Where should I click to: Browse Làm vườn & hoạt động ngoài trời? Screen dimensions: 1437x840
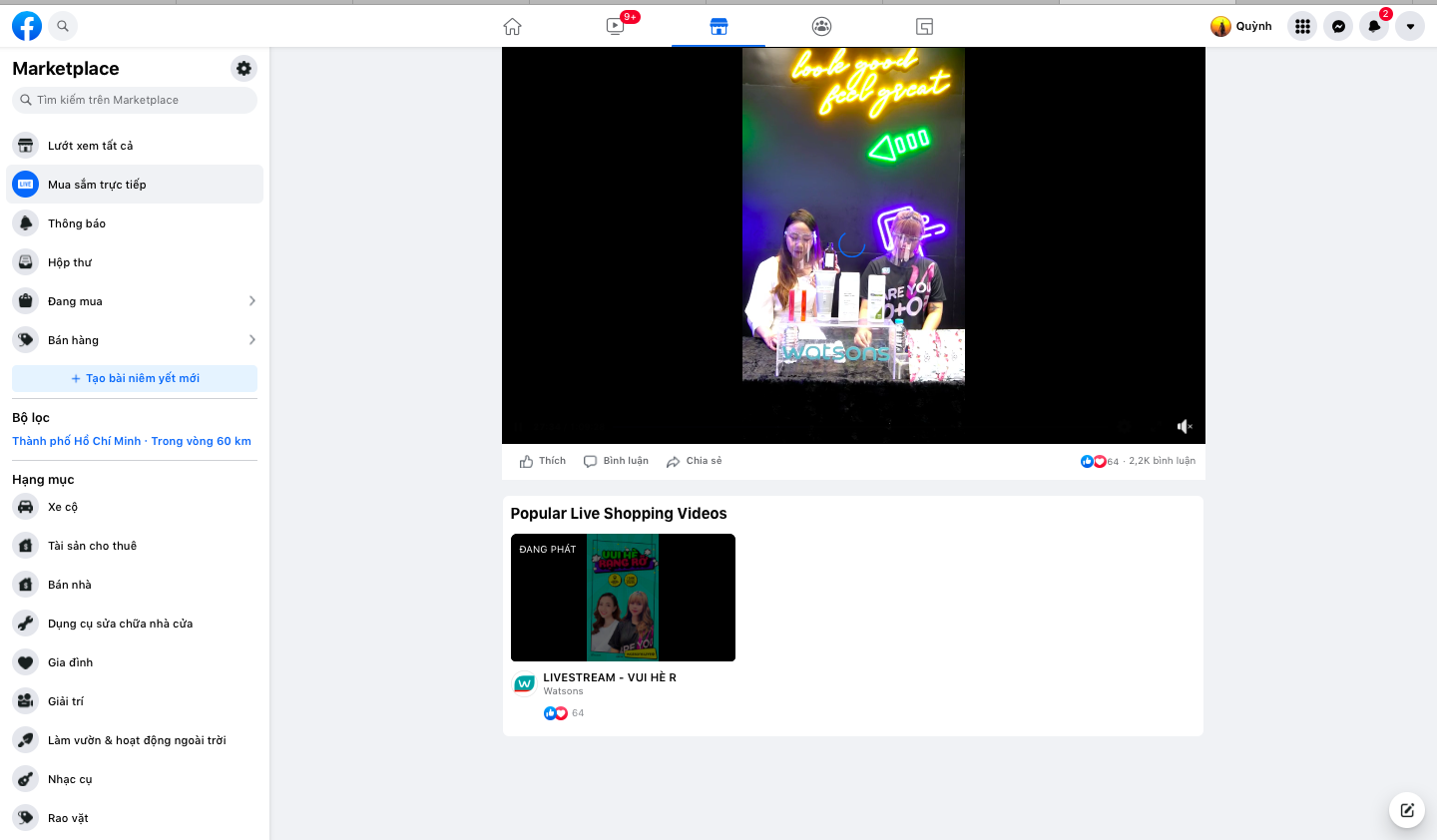pos(135,740)
